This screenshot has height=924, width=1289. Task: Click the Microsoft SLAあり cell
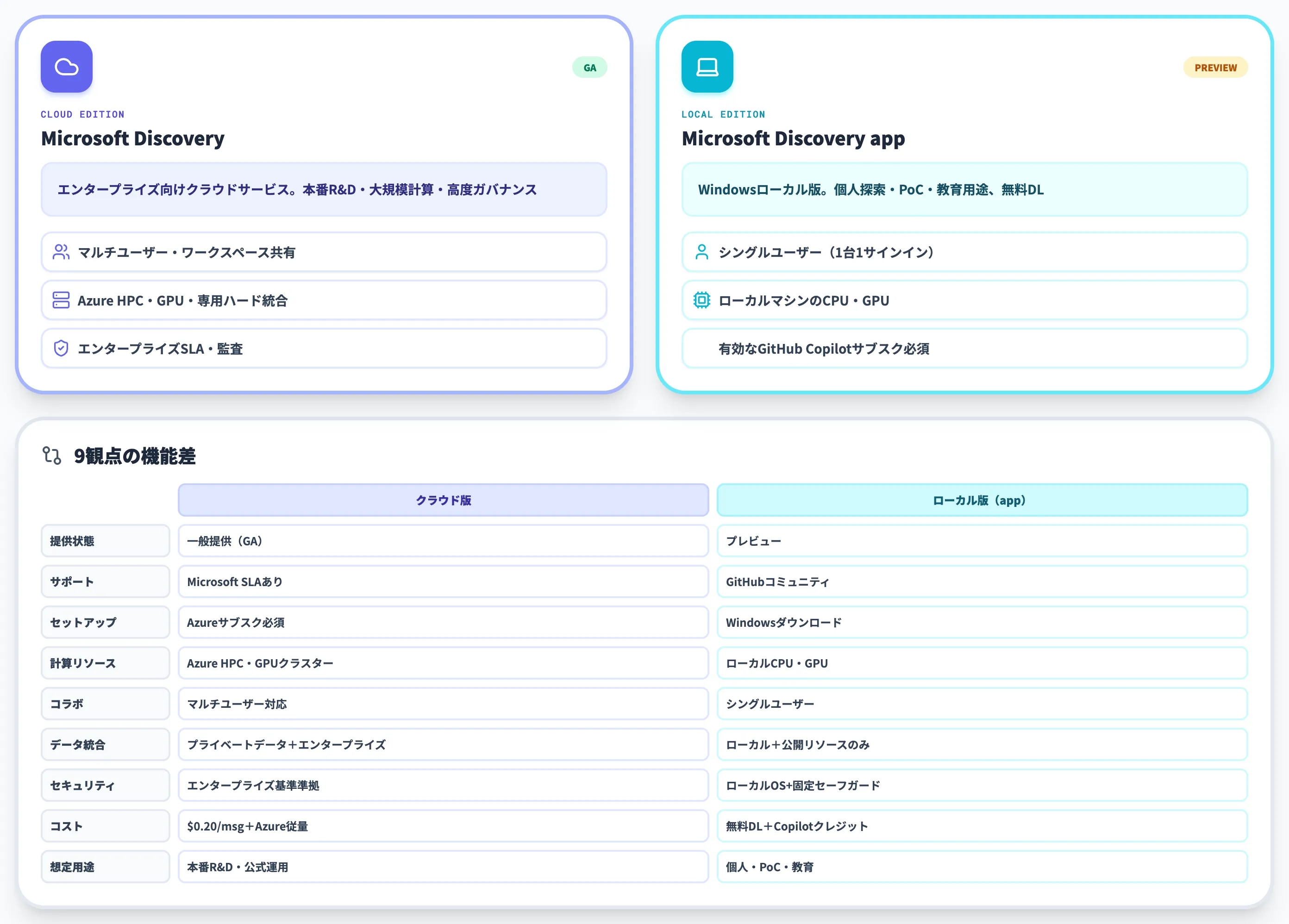tap(443, 581)
